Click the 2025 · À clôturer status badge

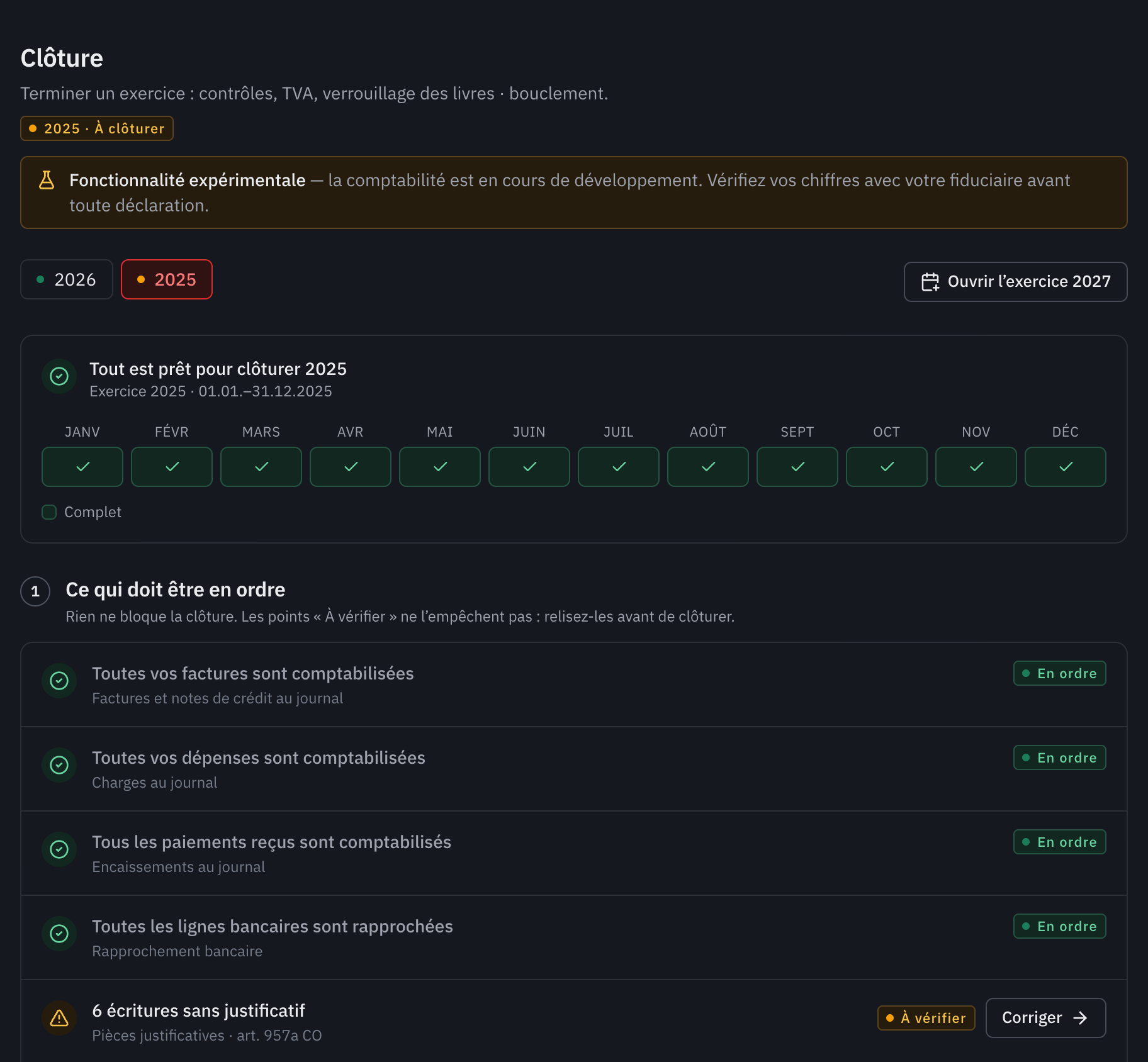(97, 128)
